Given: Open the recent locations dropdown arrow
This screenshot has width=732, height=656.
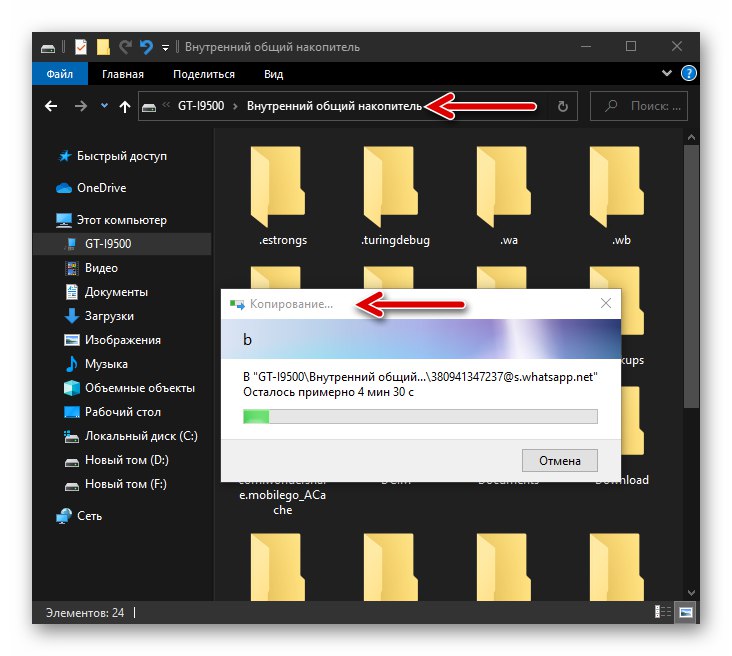Looking at the screenshot, I should click(105, 106).
